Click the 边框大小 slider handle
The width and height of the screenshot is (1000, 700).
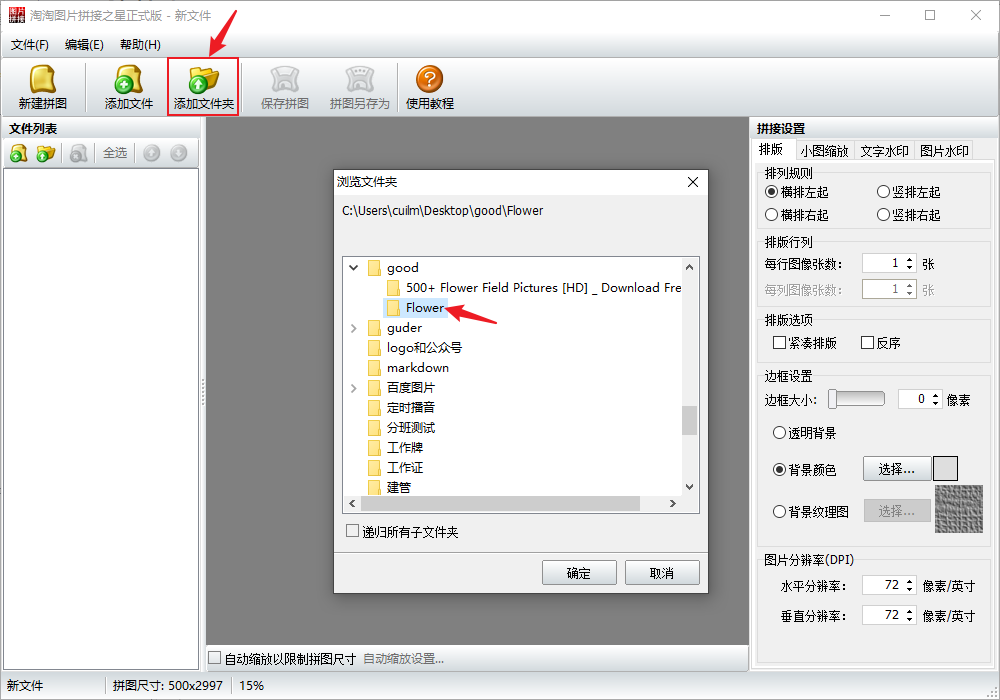(833, 399)
